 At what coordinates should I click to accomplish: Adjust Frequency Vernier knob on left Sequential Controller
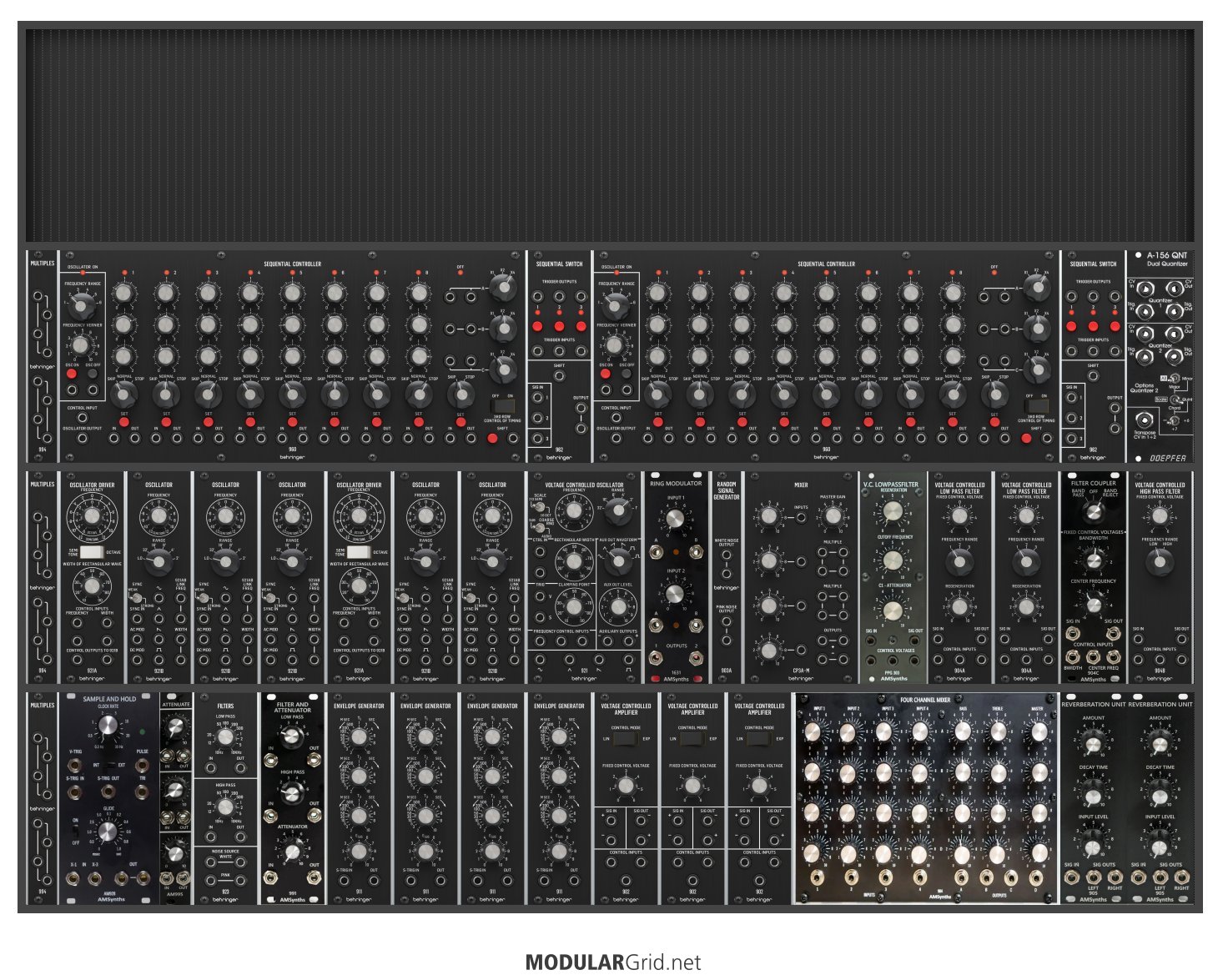[x=81, y=344]
